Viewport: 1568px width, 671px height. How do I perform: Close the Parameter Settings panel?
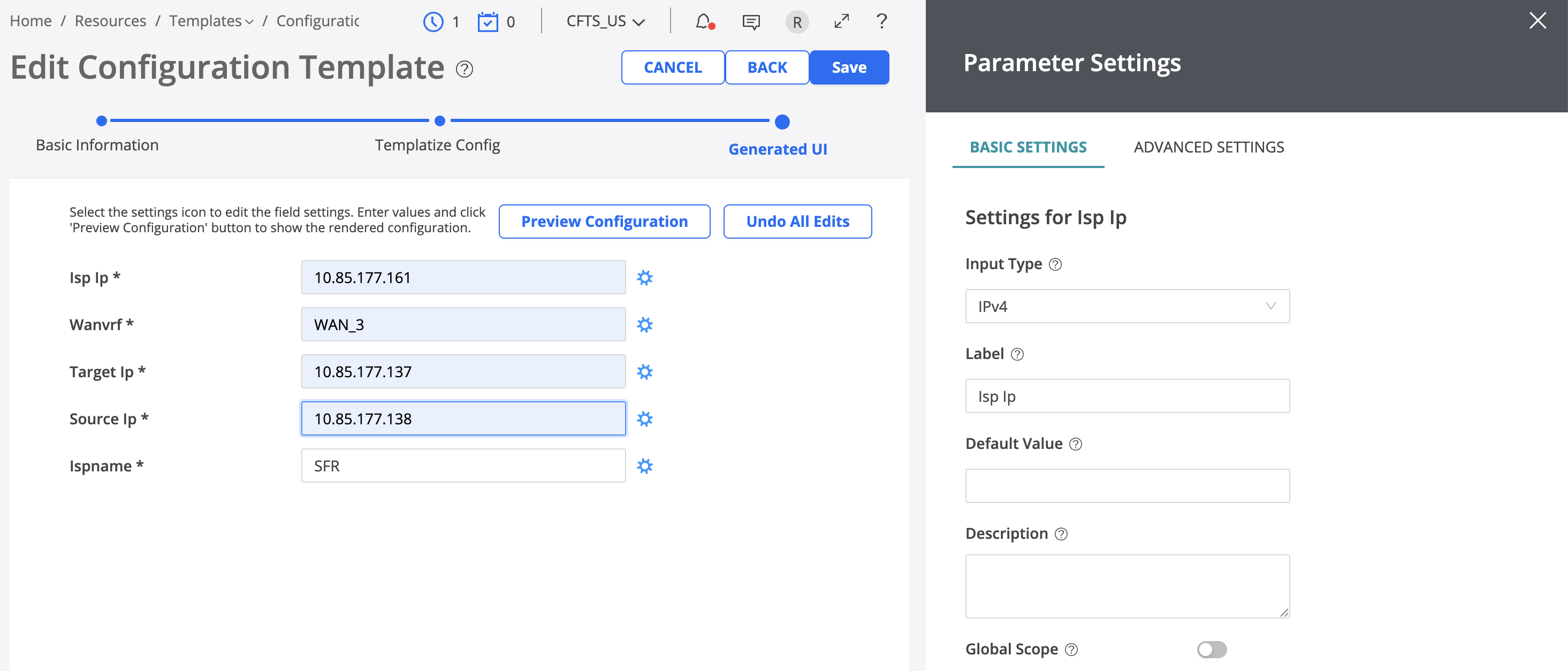[x=1537, y=21]
